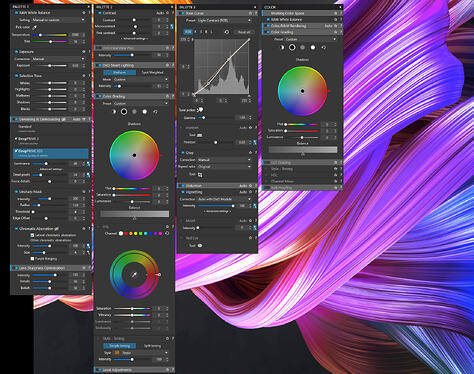The image size is (474, 374).
Task: Activate the Red Eye tool icon
Action: tap(200, 245)
